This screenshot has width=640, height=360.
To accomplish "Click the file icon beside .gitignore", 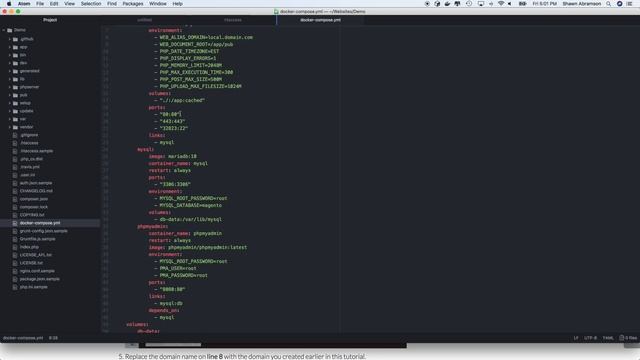I will click(x=15, y=135).
